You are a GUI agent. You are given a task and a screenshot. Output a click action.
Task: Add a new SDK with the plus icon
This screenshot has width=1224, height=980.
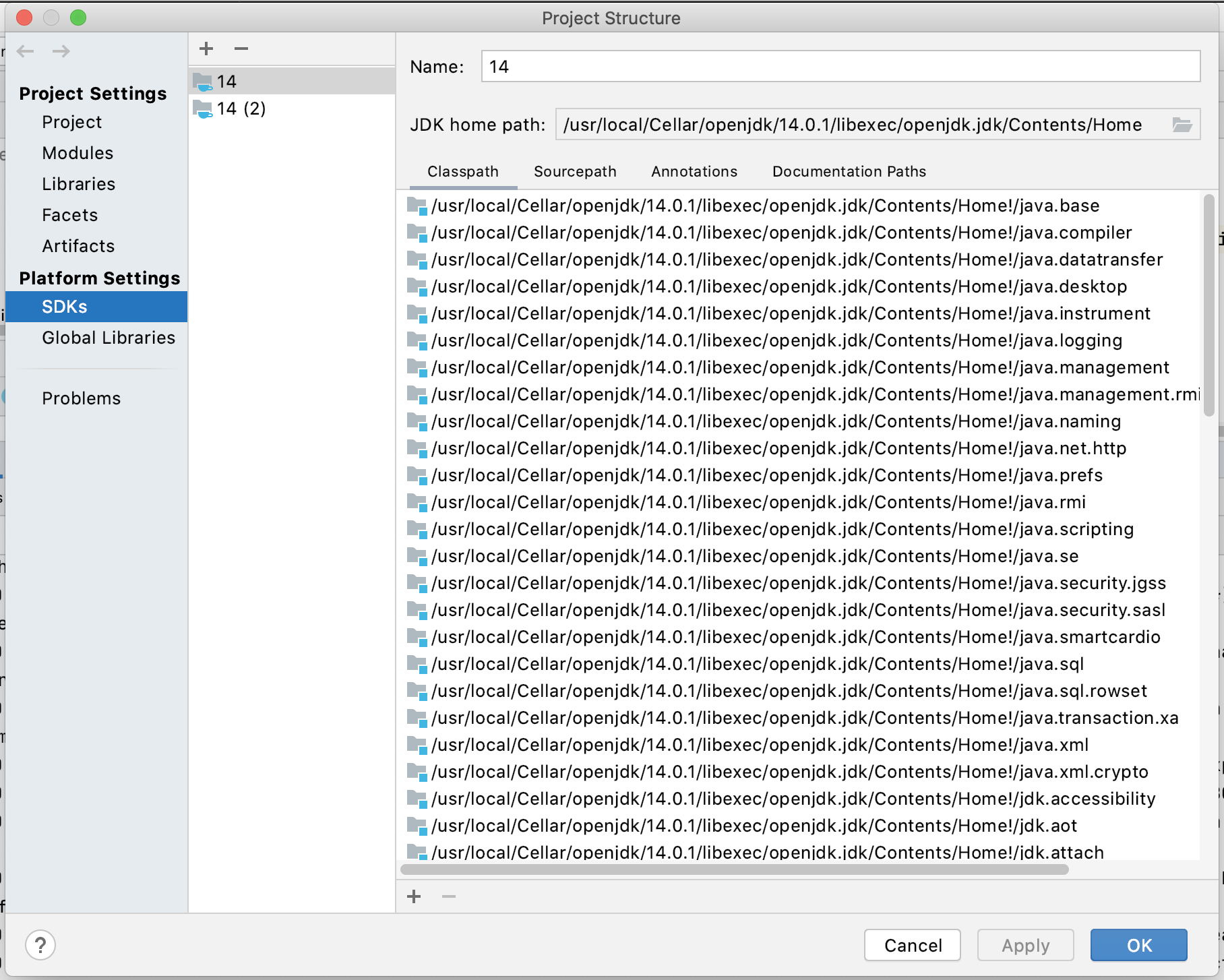[x=206, y=48]
